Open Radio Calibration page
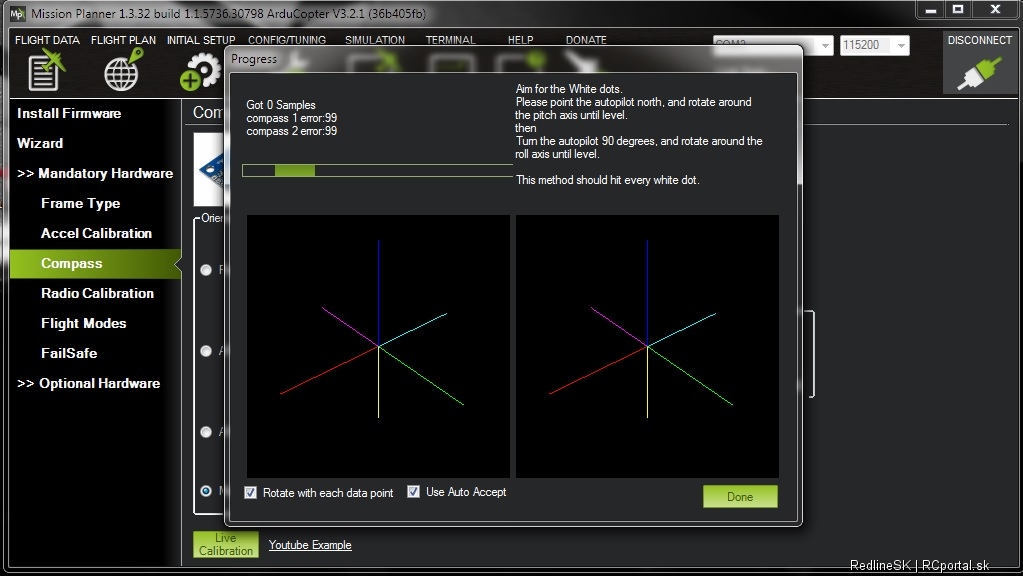1023x576 pixels. click(x=97, y=294)
